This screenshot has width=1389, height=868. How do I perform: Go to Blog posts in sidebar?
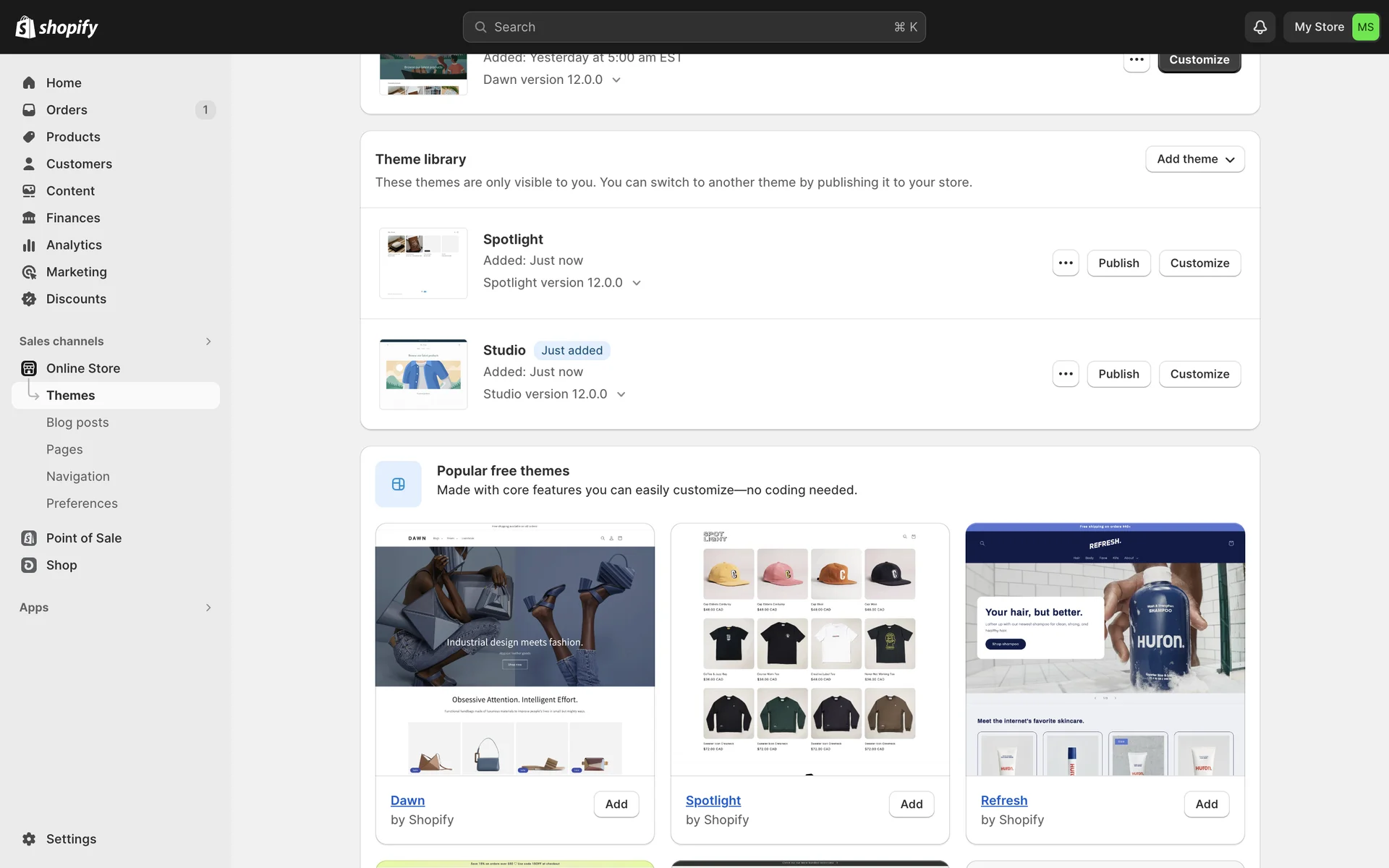tap(77, 422)
